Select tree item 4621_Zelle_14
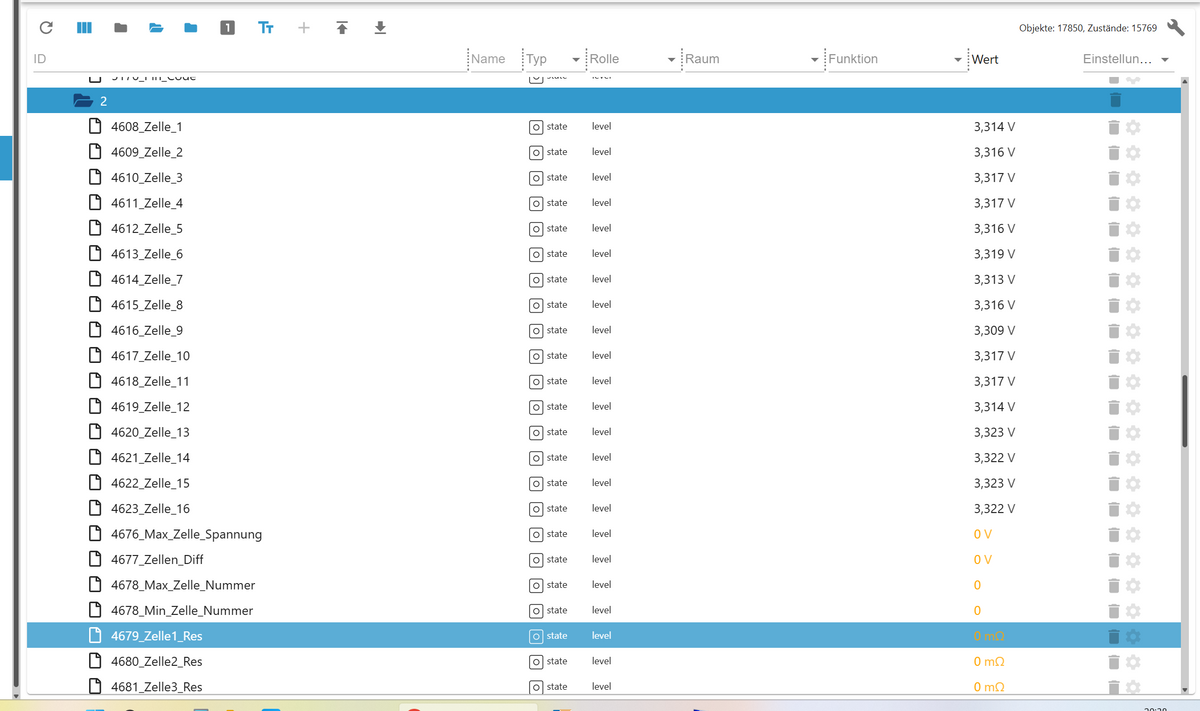This screenshot has width=1200, height=711. [150, 458]
